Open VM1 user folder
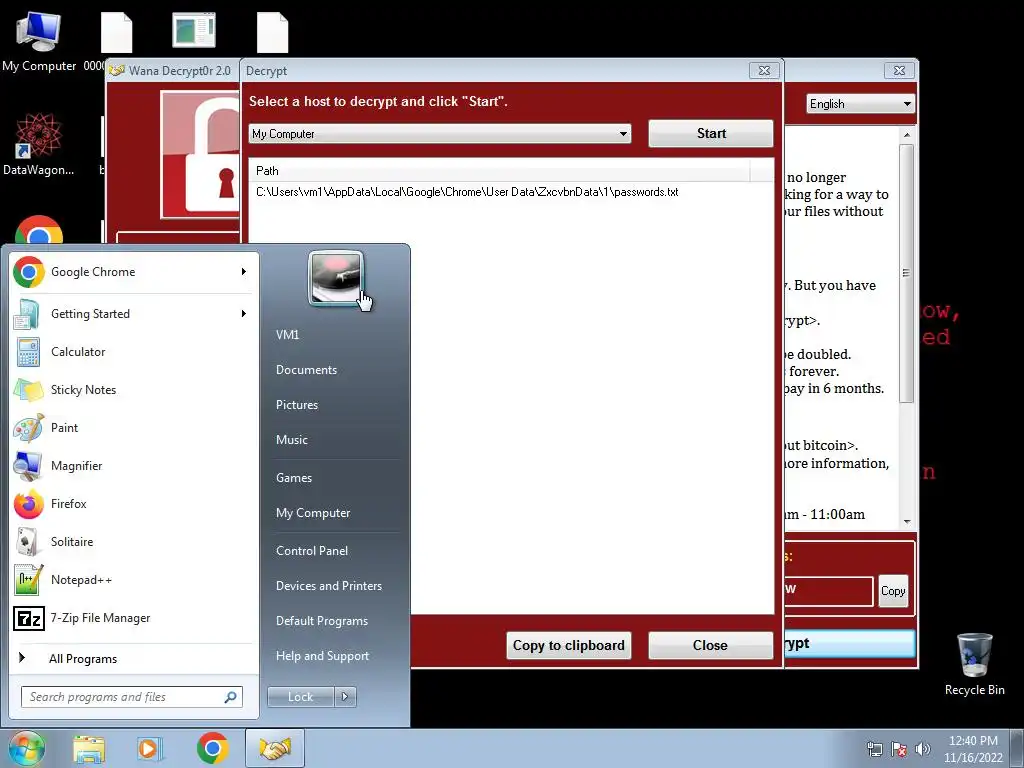Image resolution: width=1024 pixels, height=768 pixels. pyautogui.click(x=287, y=334)
